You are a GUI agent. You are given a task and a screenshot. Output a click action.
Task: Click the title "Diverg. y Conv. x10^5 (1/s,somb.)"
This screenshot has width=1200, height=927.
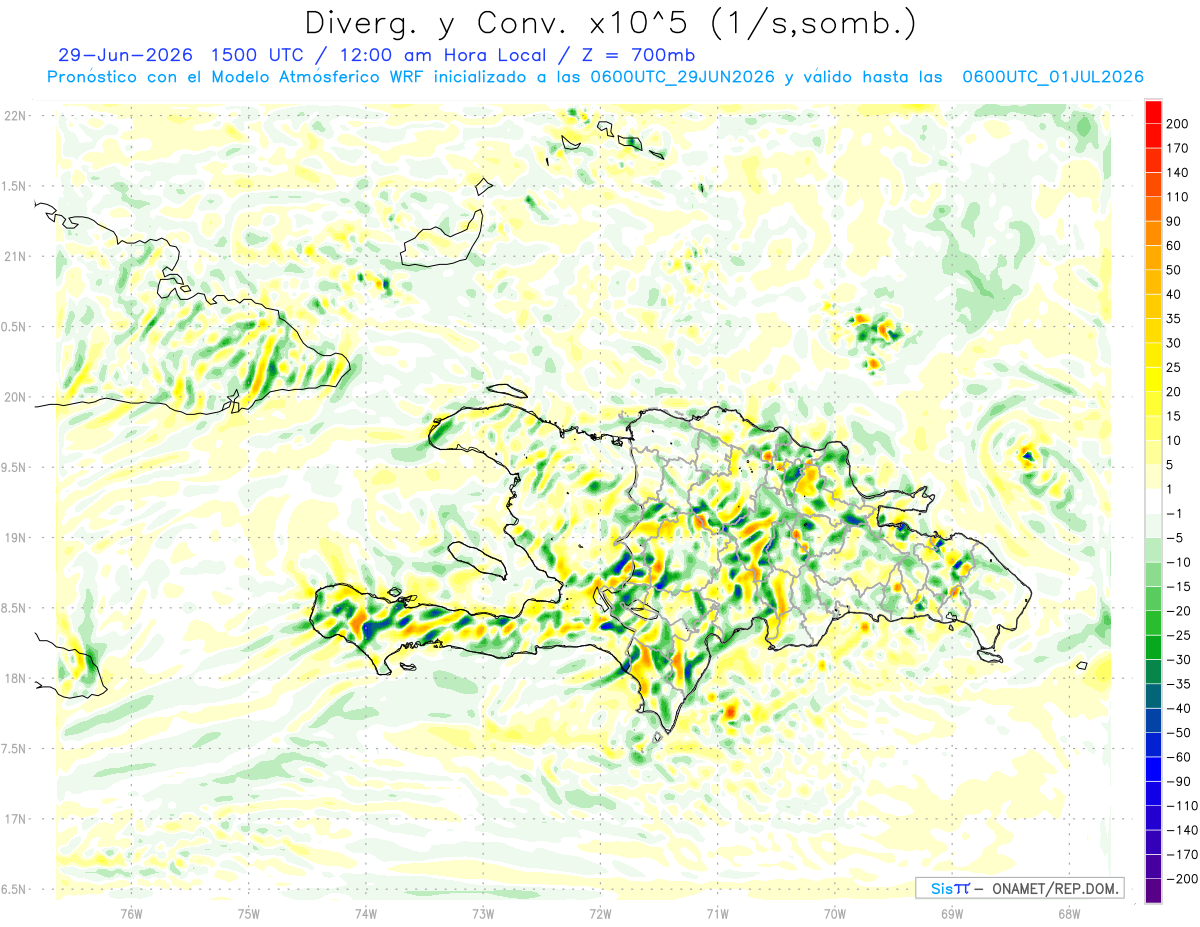coord(610,23)
